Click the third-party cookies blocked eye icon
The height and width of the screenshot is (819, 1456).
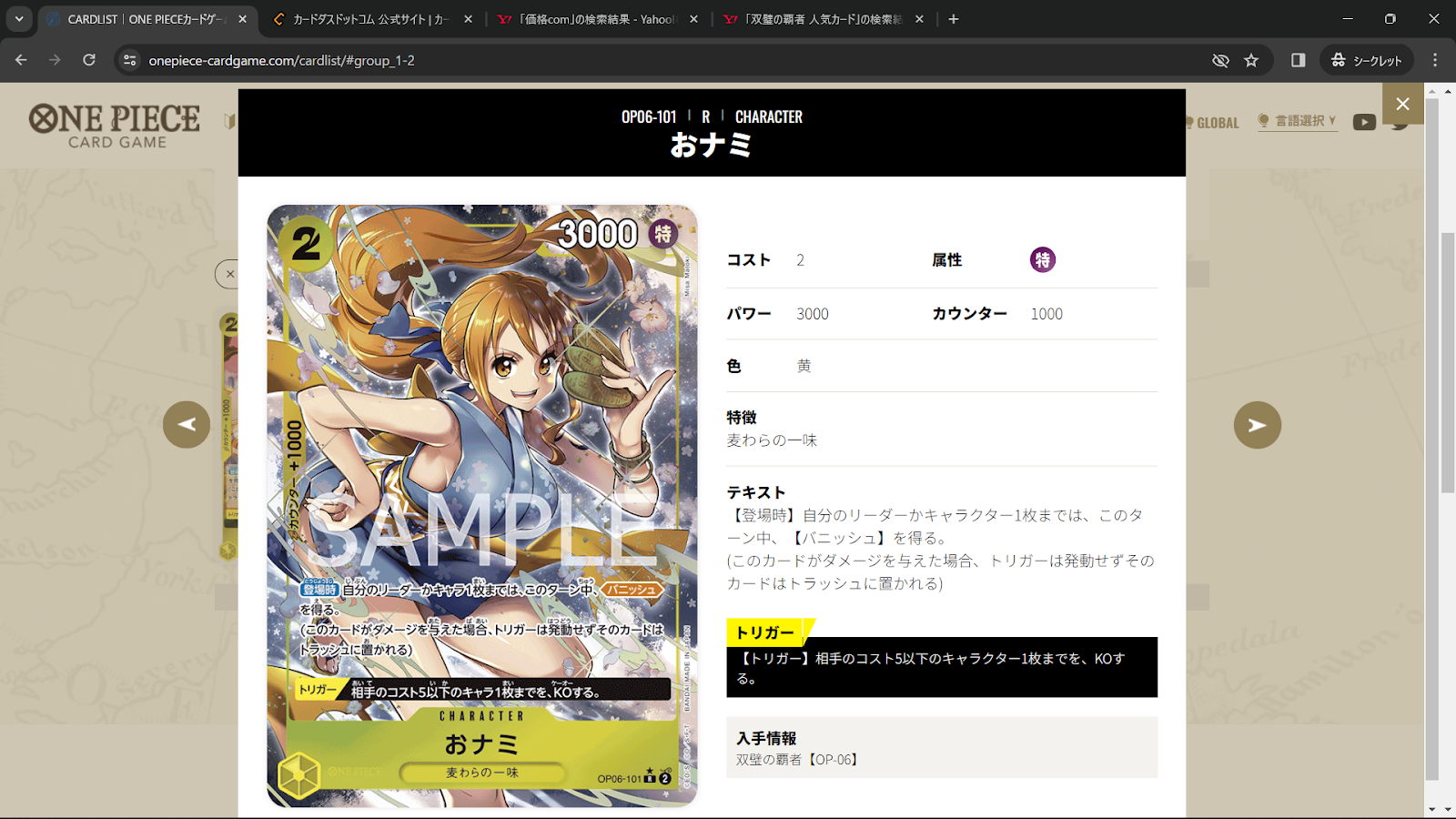pos(1220,60)
